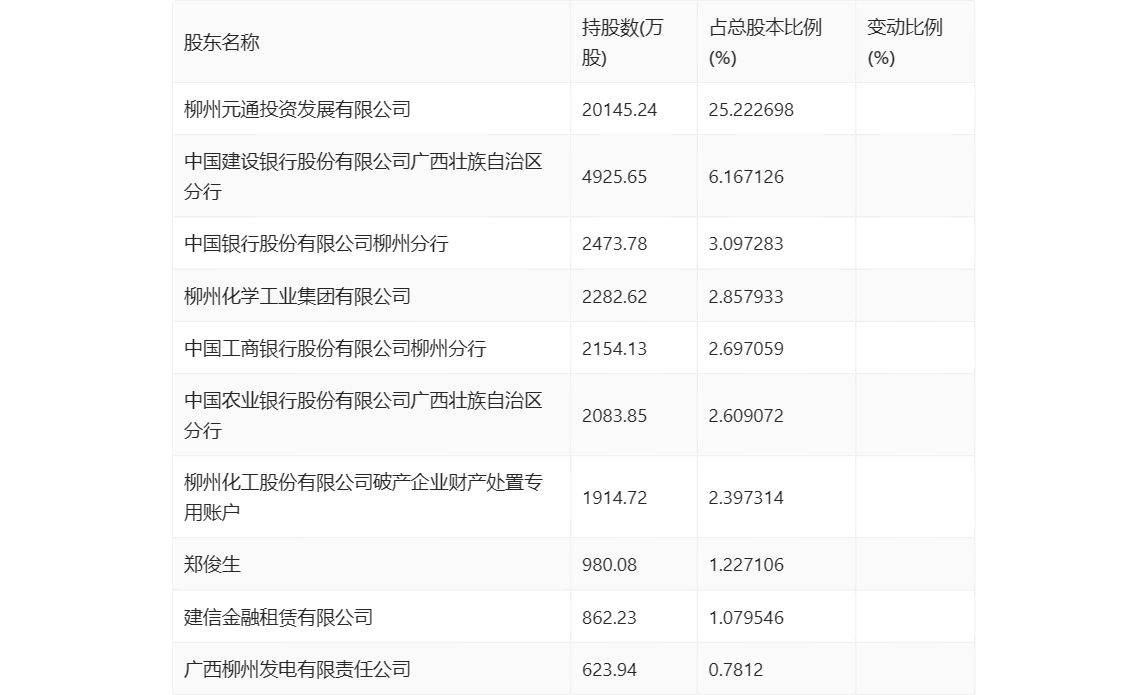
Task: Select the share count 2083.85
Action: tap(614, 416)
